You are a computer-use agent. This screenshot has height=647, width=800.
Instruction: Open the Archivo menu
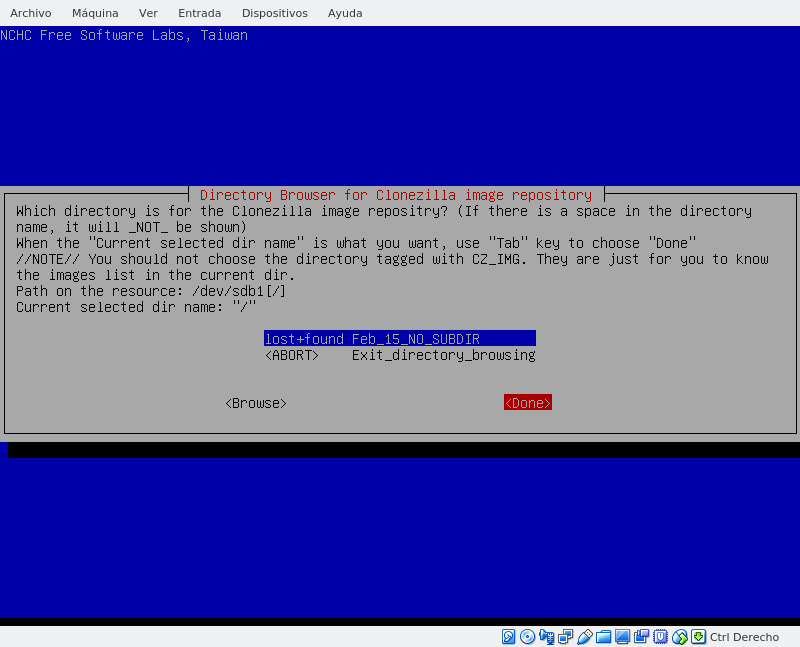coord(30,13)
